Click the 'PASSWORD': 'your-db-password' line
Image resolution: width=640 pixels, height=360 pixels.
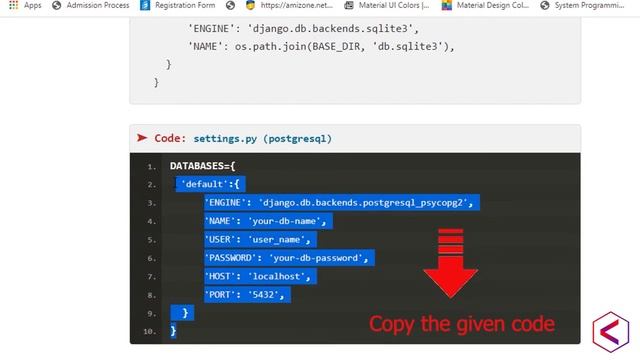tap(289, 258)
